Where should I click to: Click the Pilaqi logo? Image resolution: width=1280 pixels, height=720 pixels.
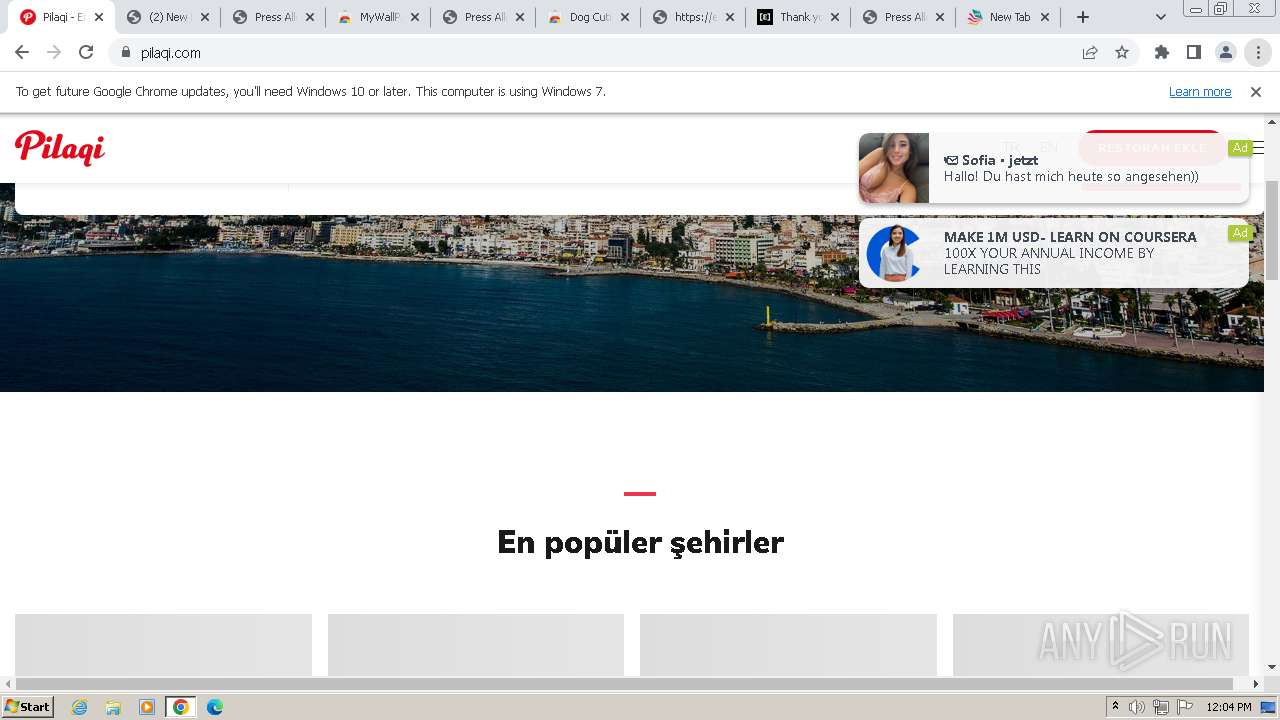click(60, 148)
